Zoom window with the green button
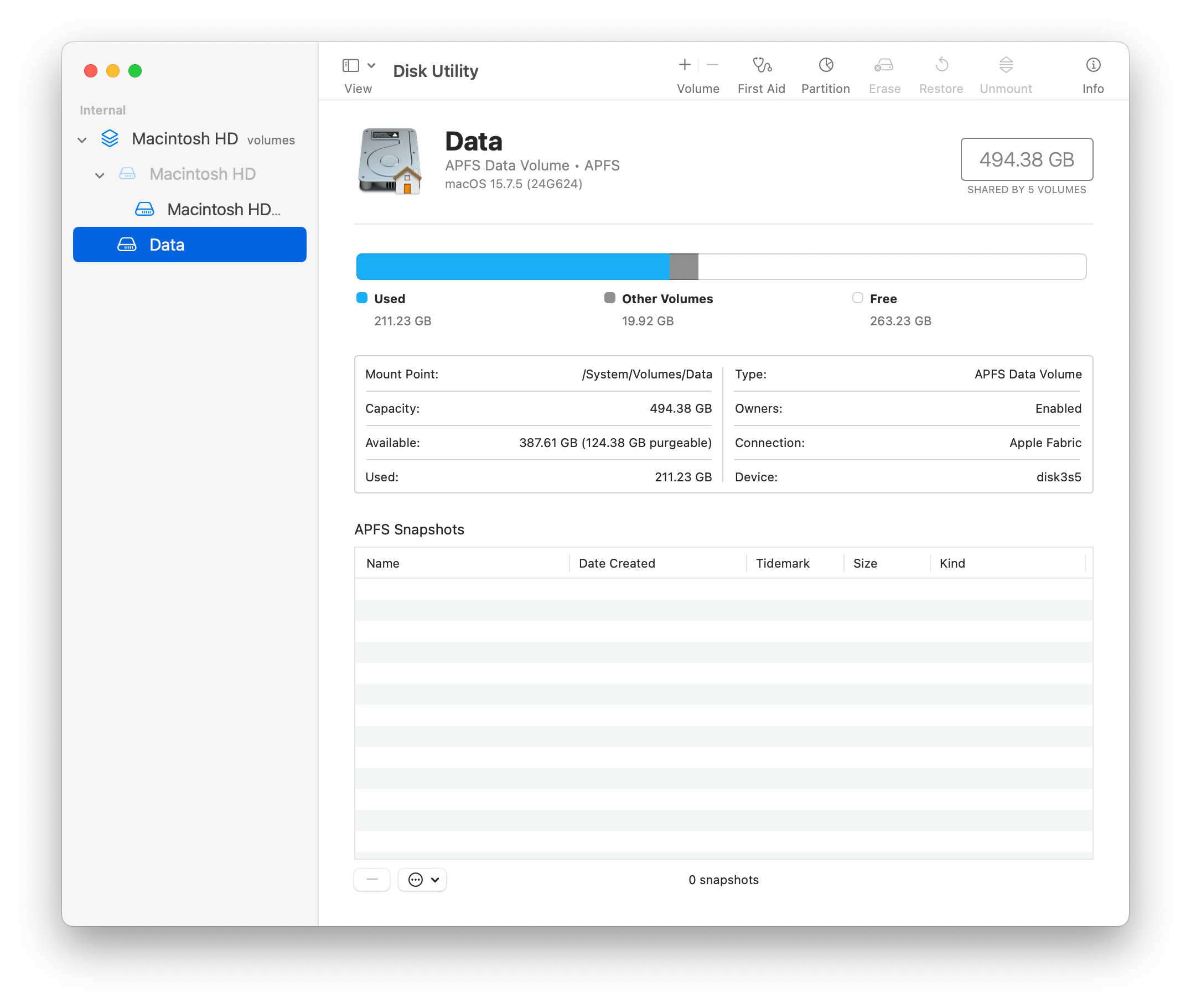Screen dimensions: 1191x1008 [x=135, y=71]
